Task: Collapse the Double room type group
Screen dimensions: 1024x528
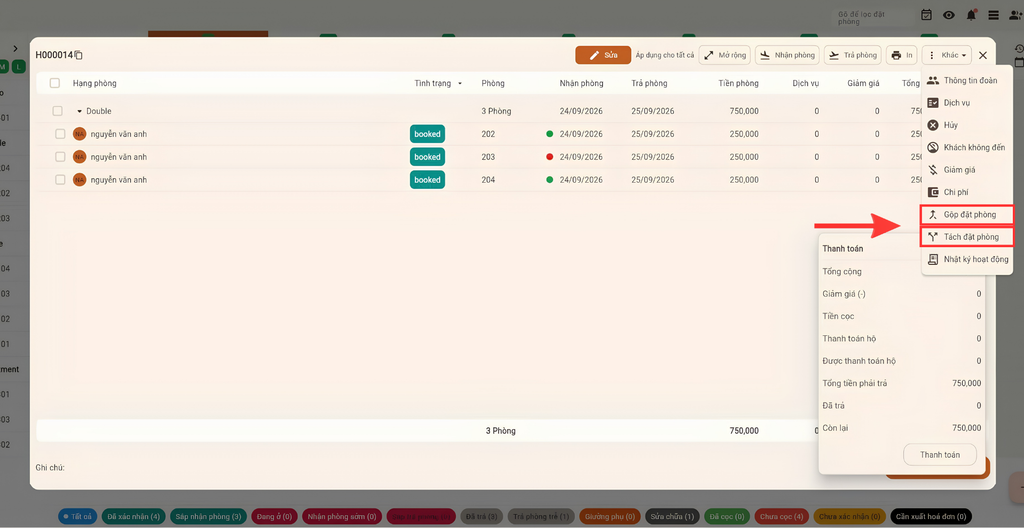Action: (x=80, y=111)
